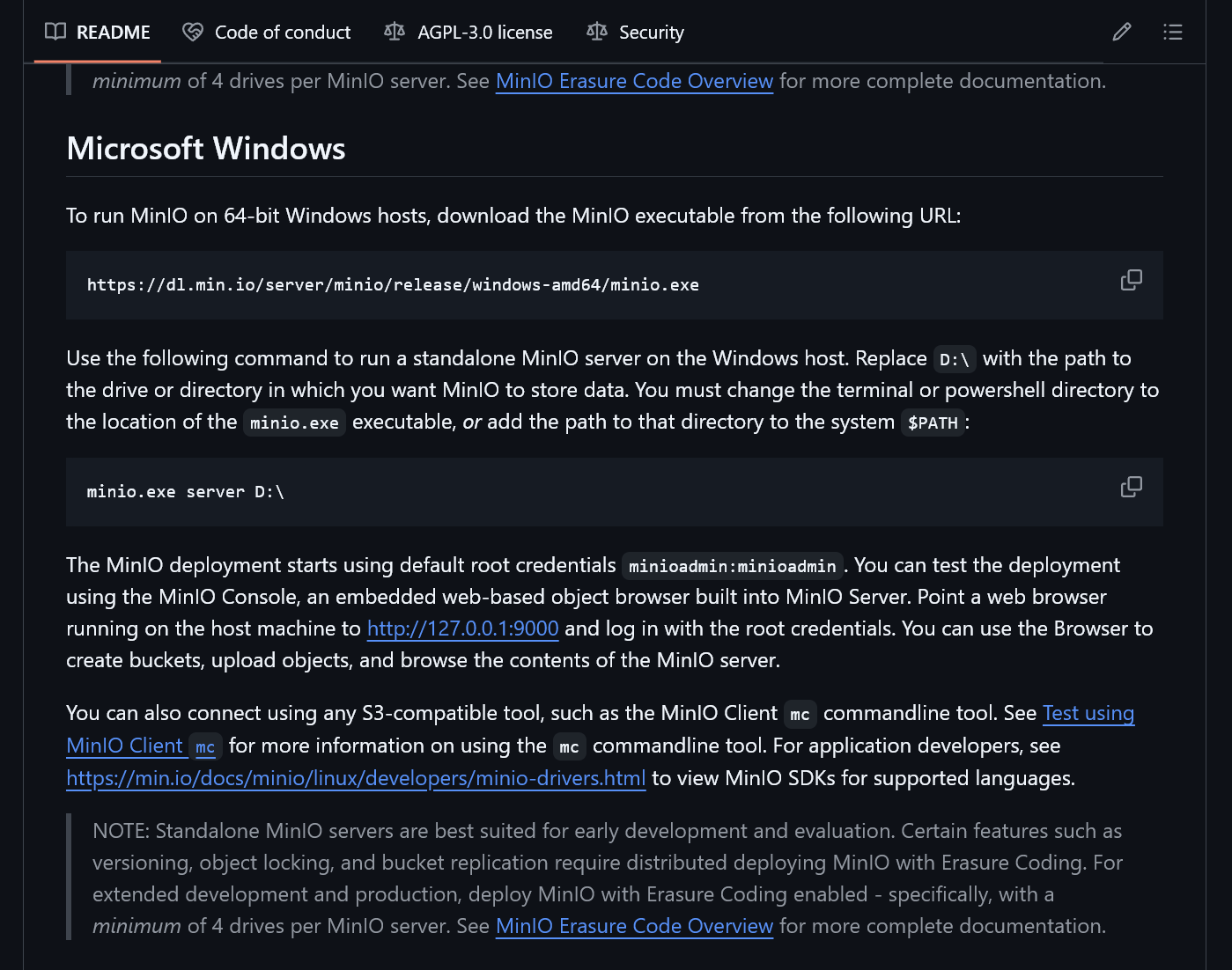Open the minio-drivers.html documentation link

coord(356,778)
